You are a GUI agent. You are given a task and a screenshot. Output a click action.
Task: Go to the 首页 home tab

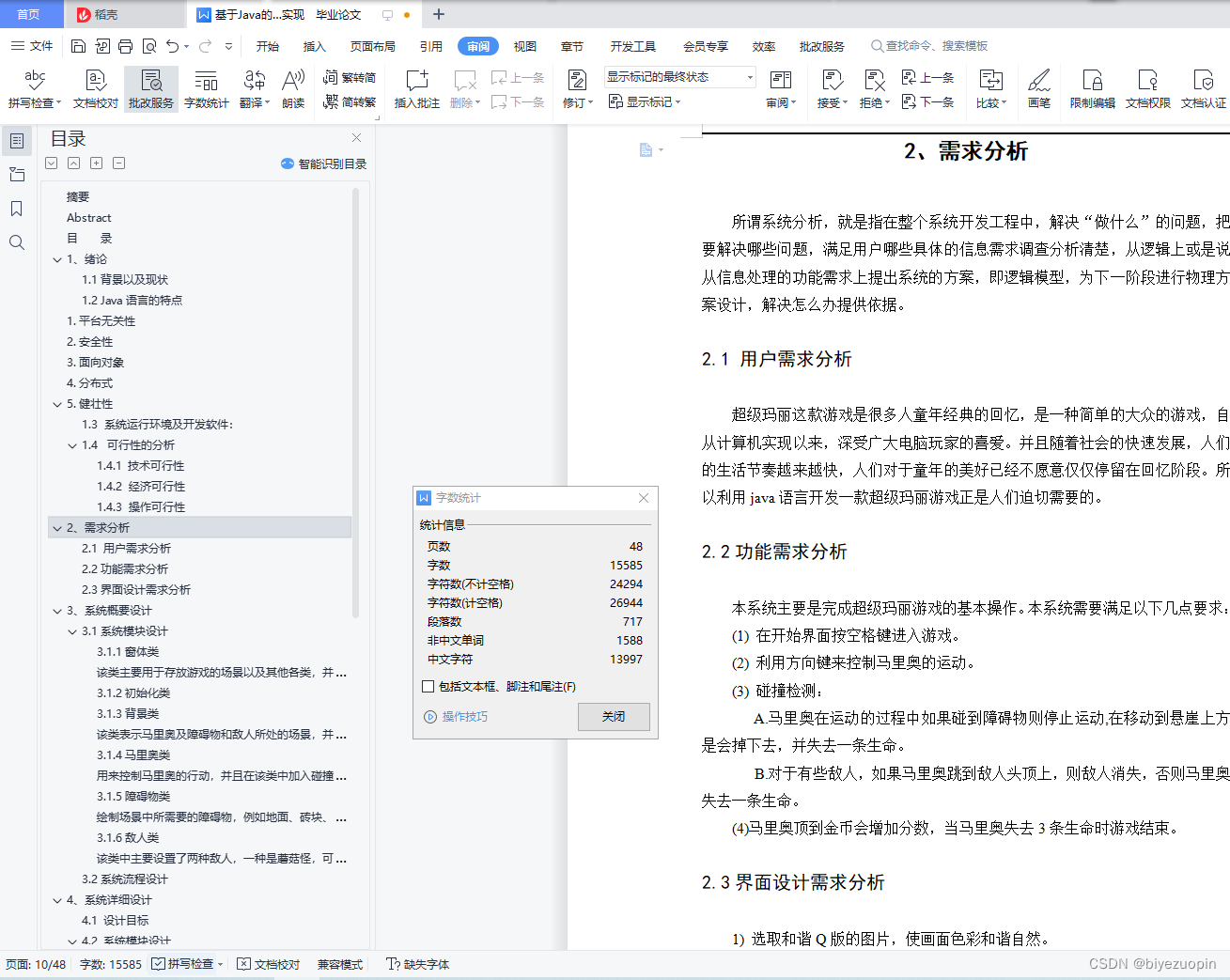coord(29,14)
